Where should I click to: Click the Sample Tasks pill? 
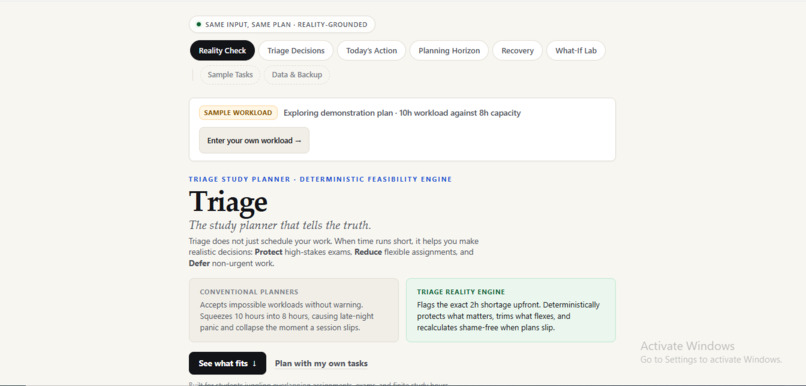[x=230, y=75]
